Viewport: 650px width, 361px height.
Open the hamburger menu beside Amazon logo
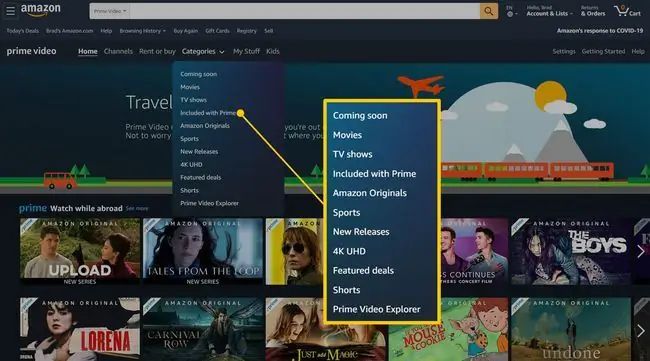coord(10,11)
